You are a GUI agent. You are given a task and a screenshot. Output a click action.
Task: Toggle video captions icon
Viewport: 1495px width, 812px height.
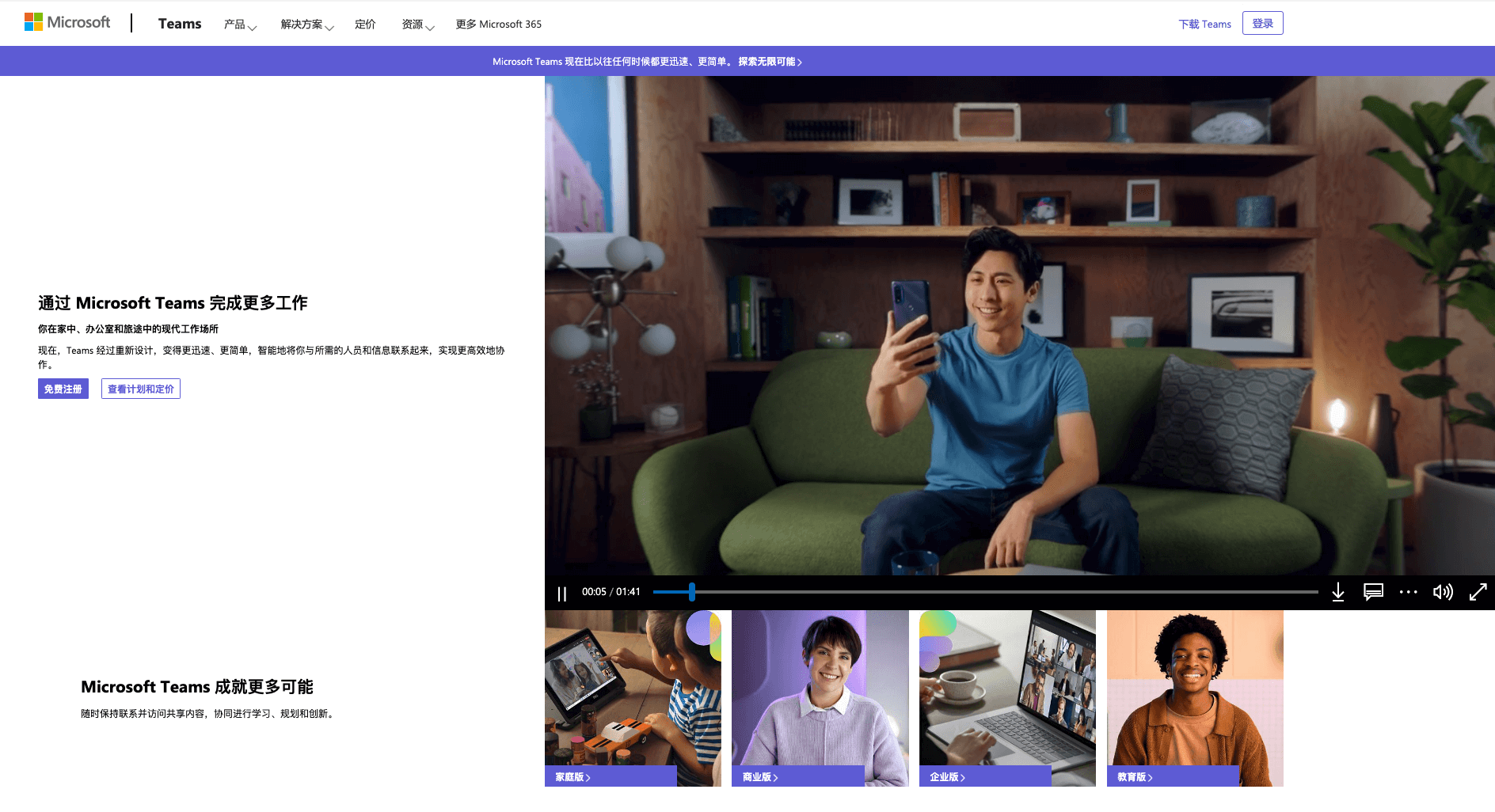tap(1373, 592)
